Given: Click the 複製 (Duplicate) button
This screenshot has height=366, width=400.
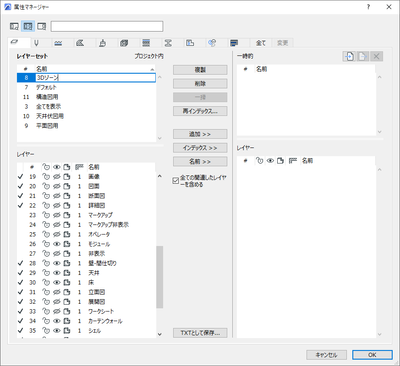Looking at the screenshot, I should 200,70.
